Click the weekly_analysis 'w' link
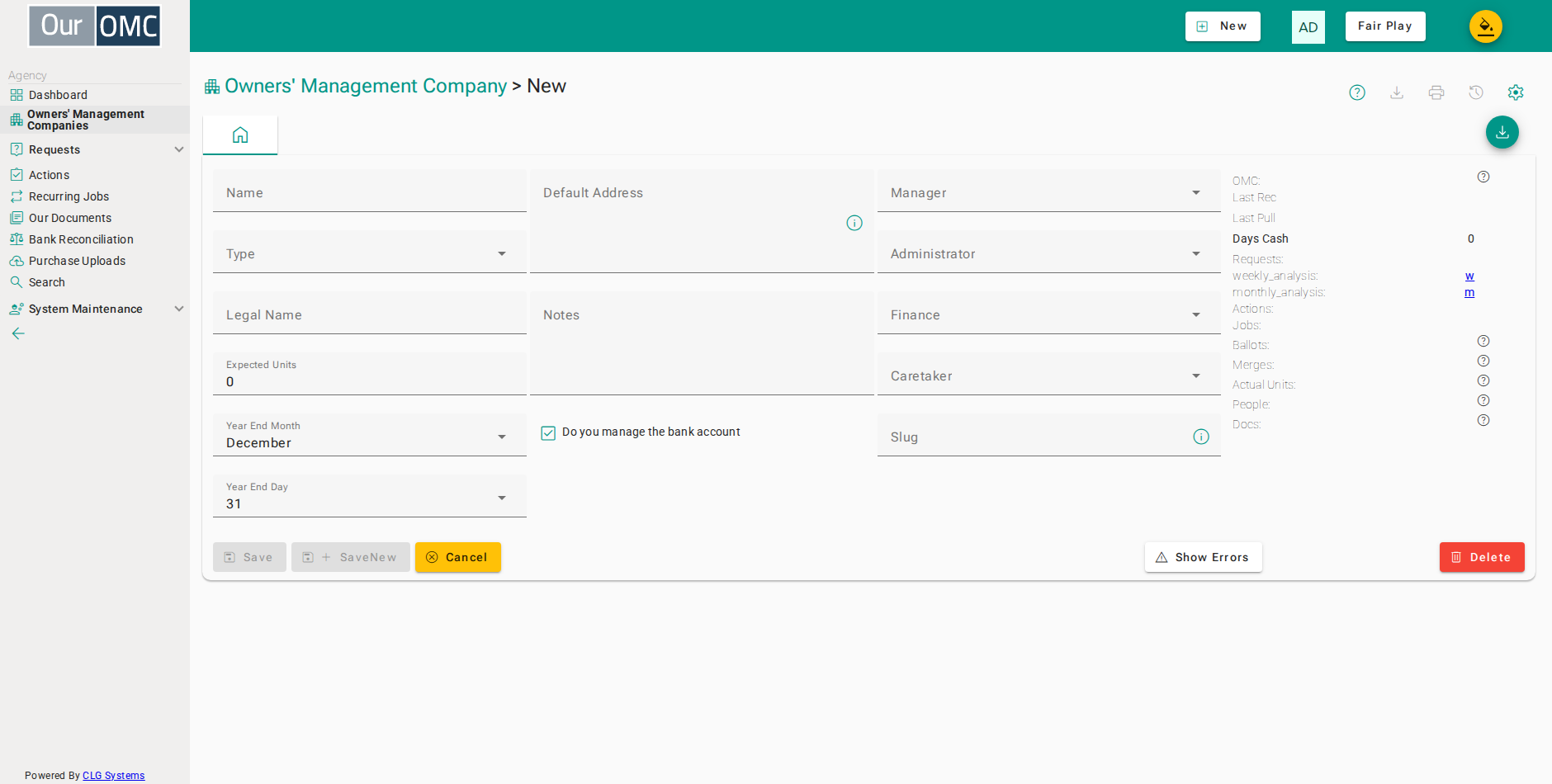The height and width of the screenshot is (784, 1552). tap(1469, 276)
